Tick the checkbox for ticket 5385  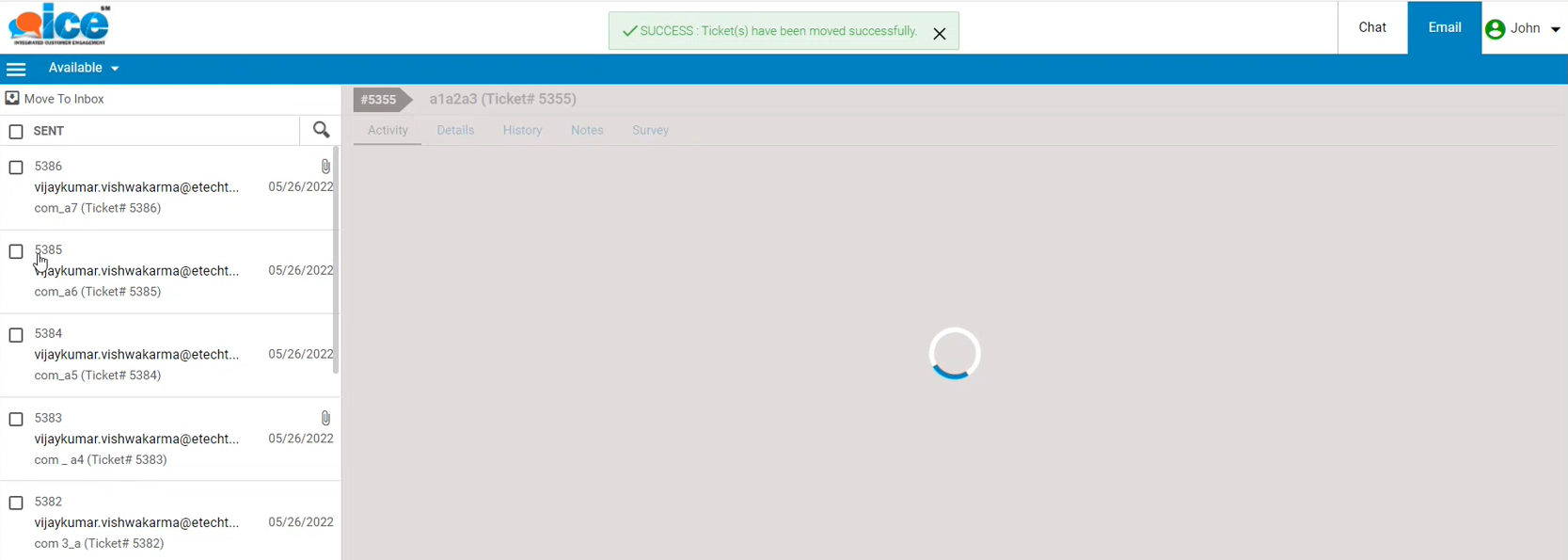[16, 251]
